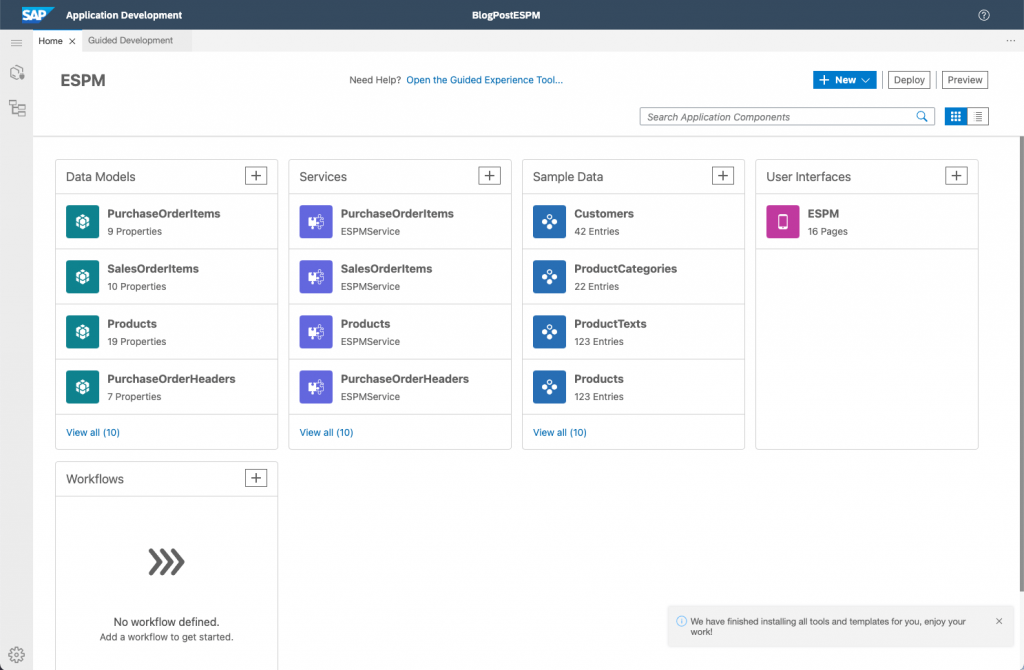Image resolution: width=1024 pixels, height=670 pixels.
Task: Click Customers sample data icon
Action: pos(549,221)
